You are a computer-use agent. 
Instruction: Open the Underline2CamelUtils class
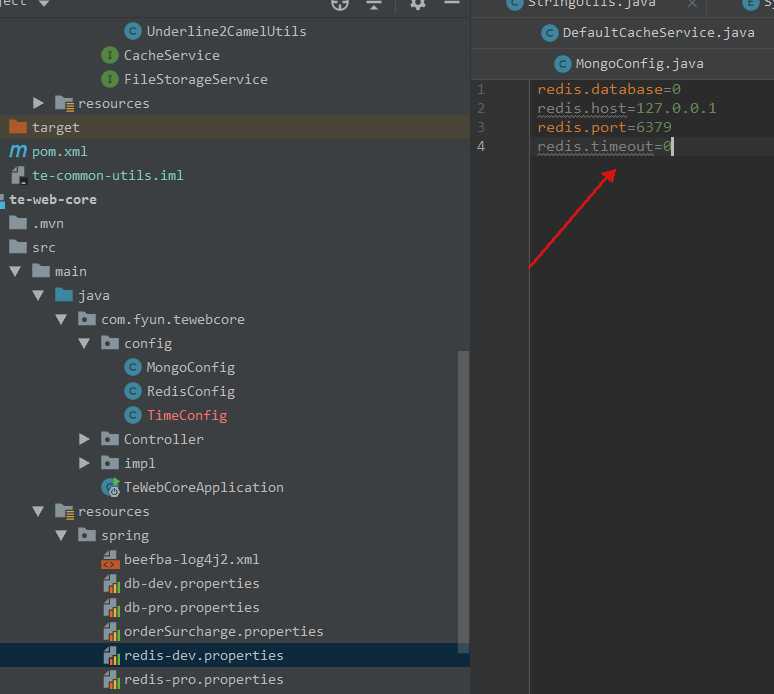point(226,32)
